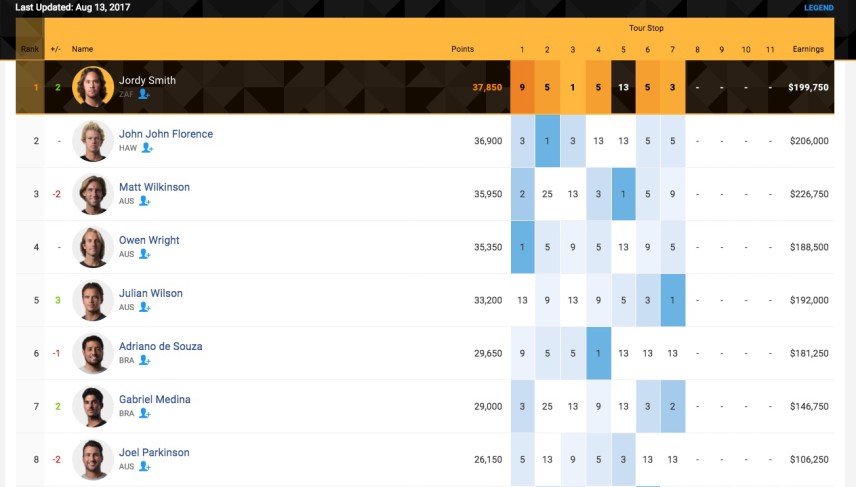Image resolution: width=856 pixels, height=487 pixels.
Task: Open the Legend link
Action: [818, 8]
